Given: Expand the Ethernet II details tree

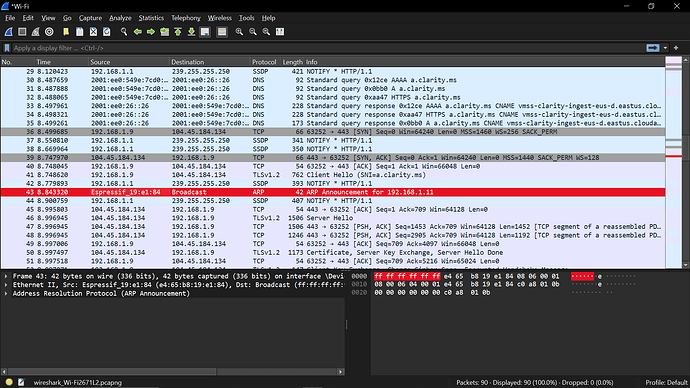Looking at the screenshot, I should [x=6, y=285].
